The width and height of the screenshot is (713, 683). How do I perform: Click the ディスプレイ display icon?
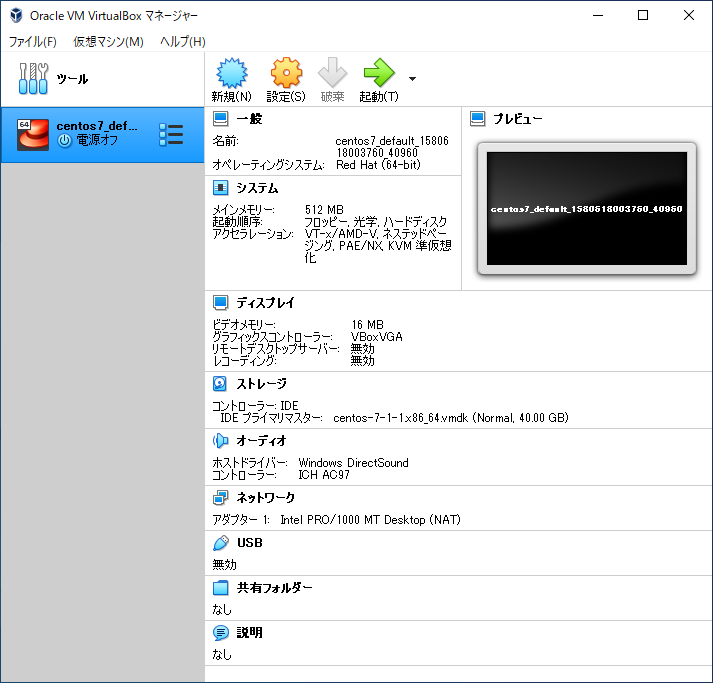[x=221, y=302]
